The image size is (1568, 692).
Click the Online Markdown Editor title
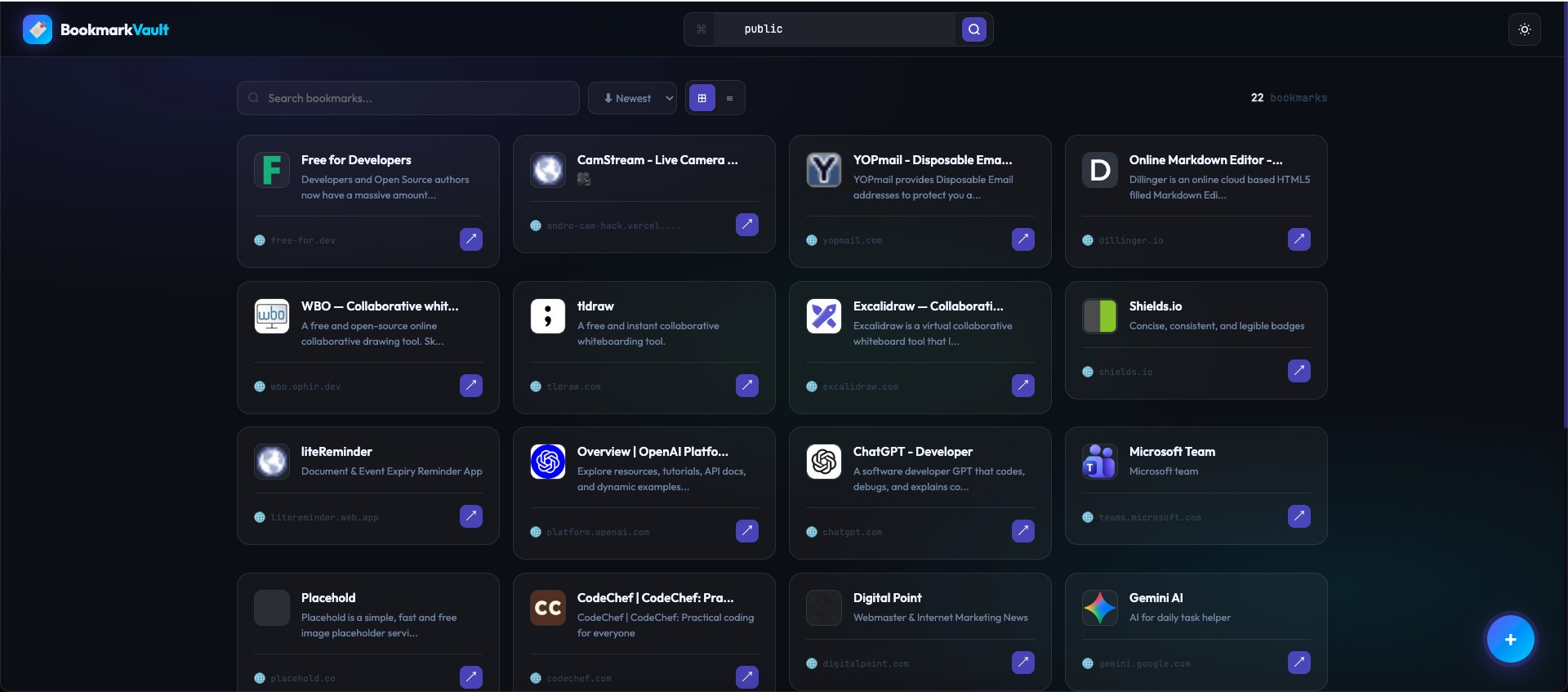(1205, 160)
